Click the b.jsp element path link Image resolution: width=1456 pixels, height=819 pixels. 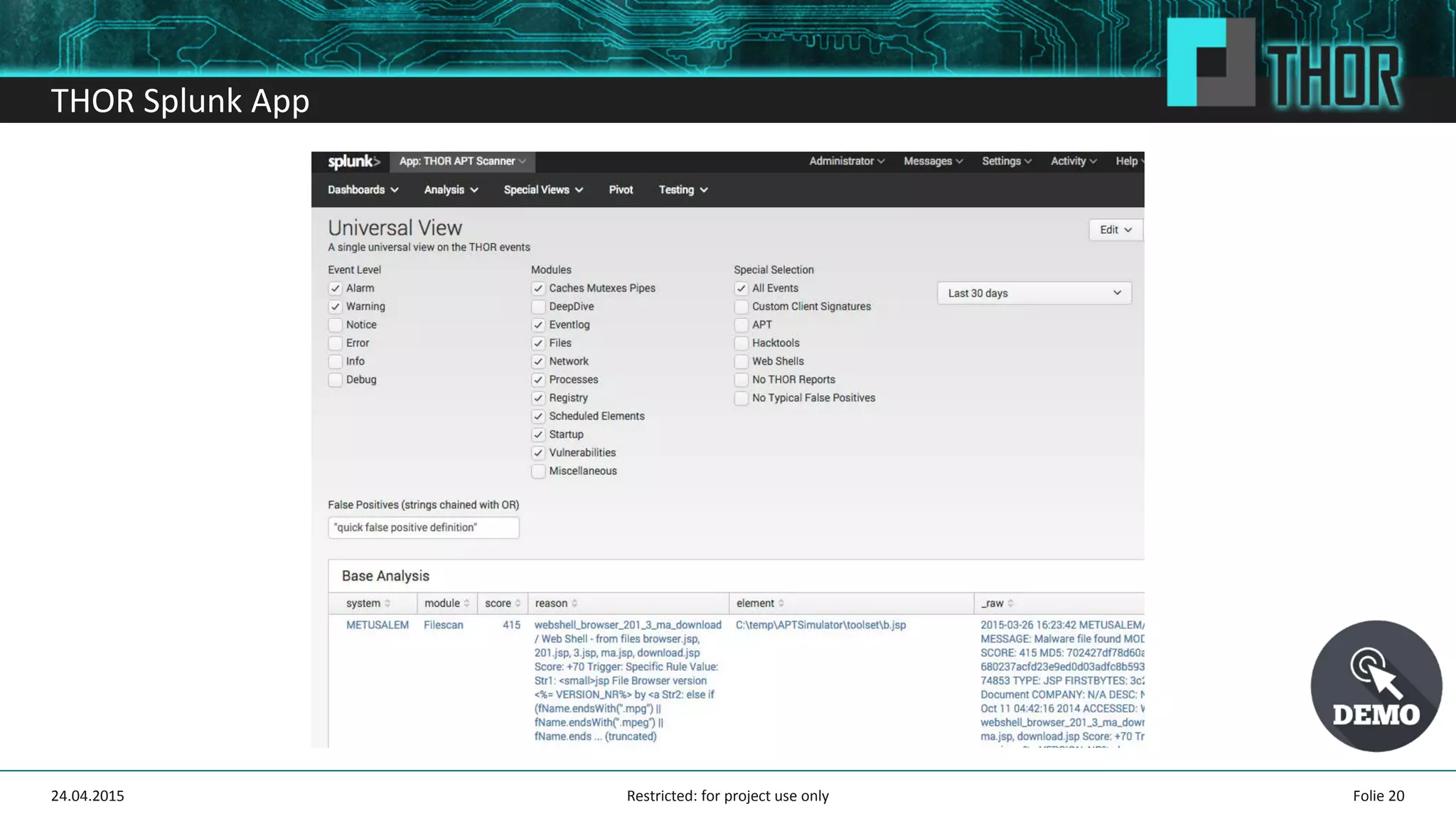(820, 625)
